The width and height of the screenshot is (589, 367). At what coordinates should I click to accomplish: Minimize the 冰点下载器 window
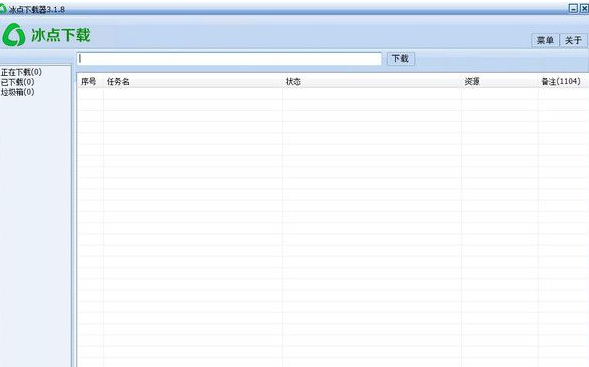573,9
